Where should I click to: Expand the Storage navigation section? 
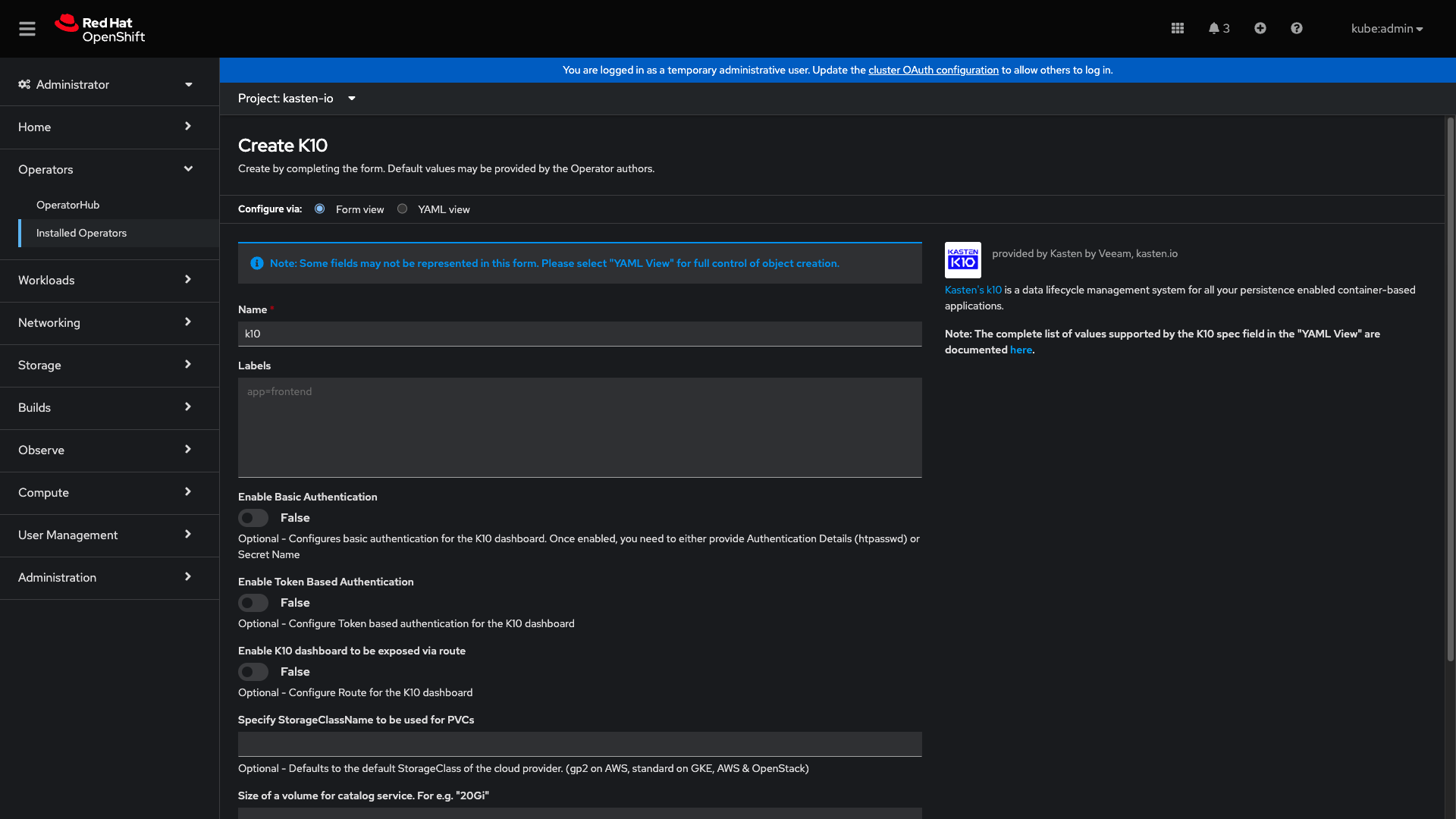pyautogui.click(x=109, y=365)
